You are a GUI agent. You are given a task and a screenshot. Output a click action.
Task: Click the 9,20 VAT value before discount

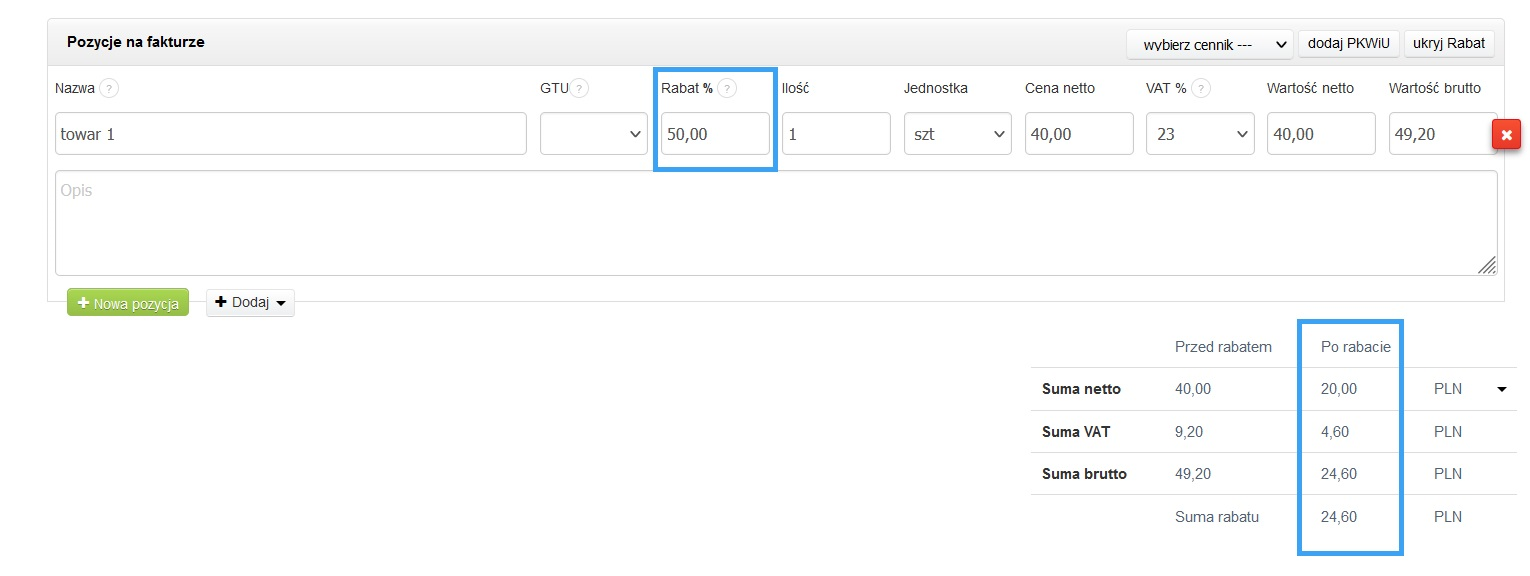(x=1189, y=432)
